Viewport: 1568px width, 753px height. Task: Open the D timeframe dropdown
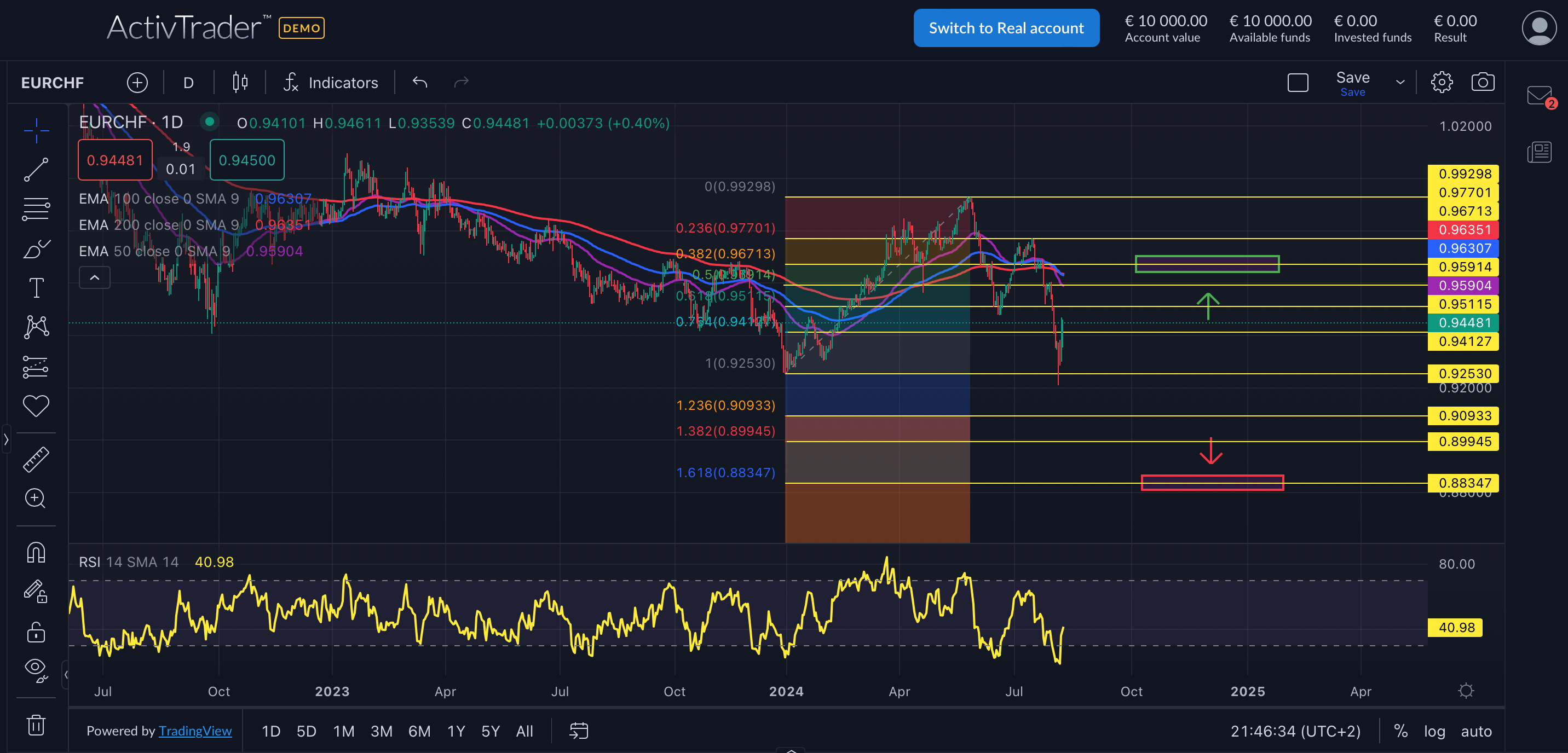click(188, 82)
